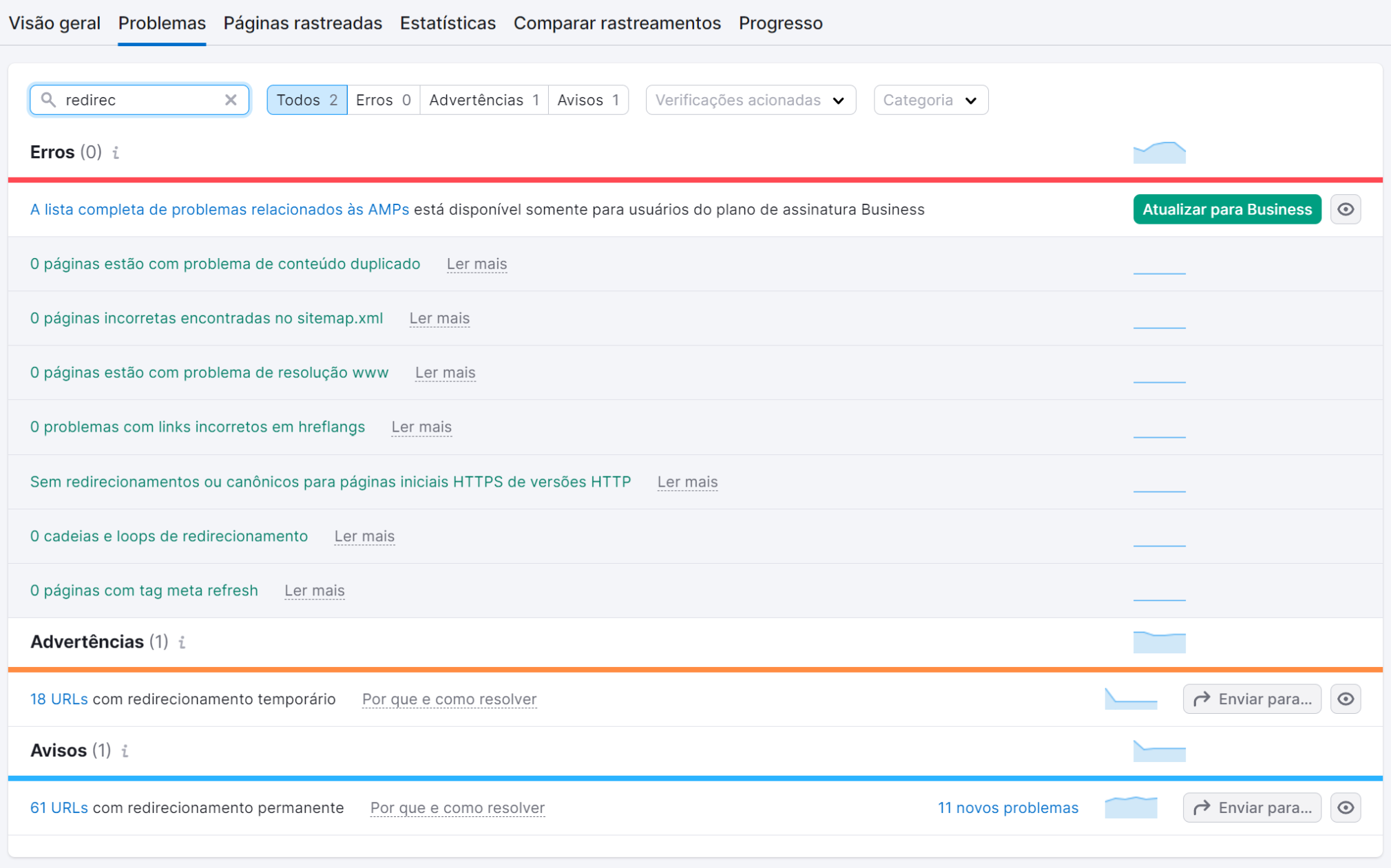Open the Categoria dropdown
Viewport: 1391px width, 868px height.
(930, 100)
